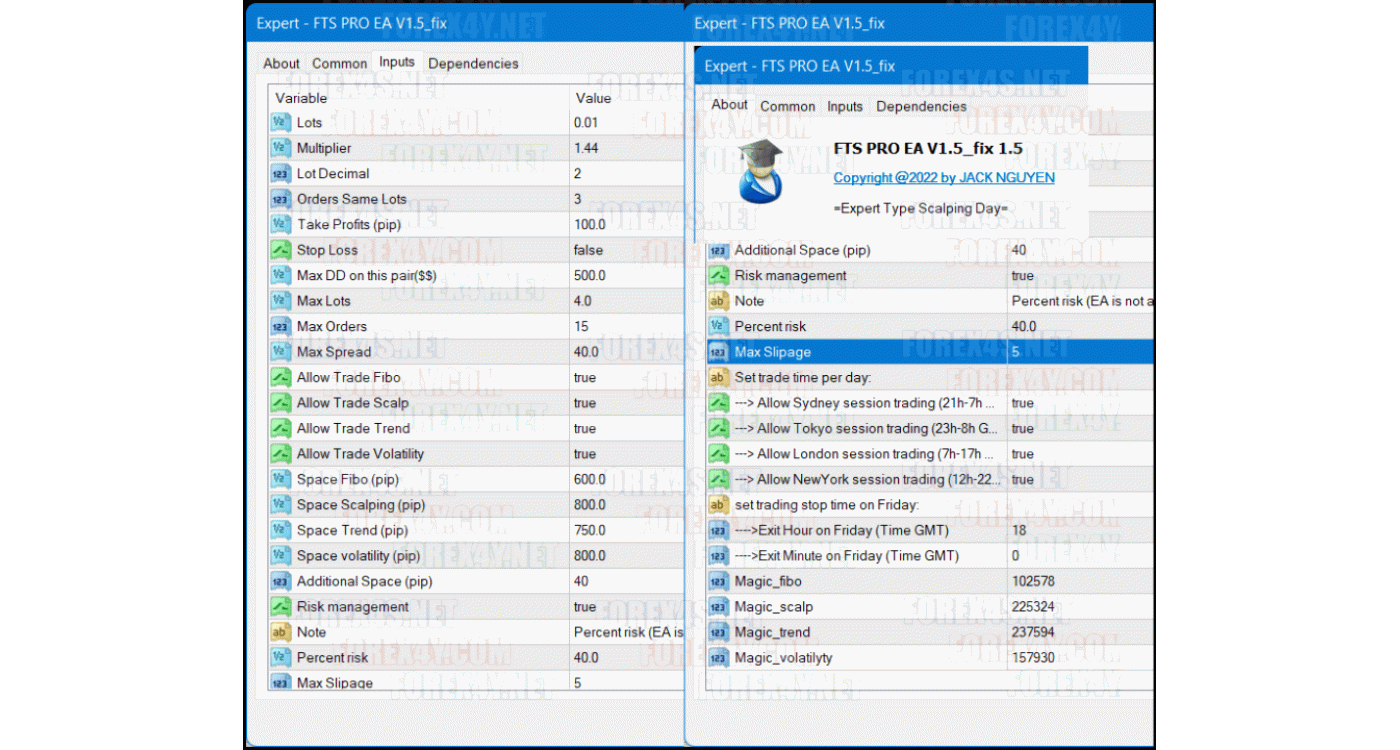Click the green icon beside Allow Trade Fibo

281,377
